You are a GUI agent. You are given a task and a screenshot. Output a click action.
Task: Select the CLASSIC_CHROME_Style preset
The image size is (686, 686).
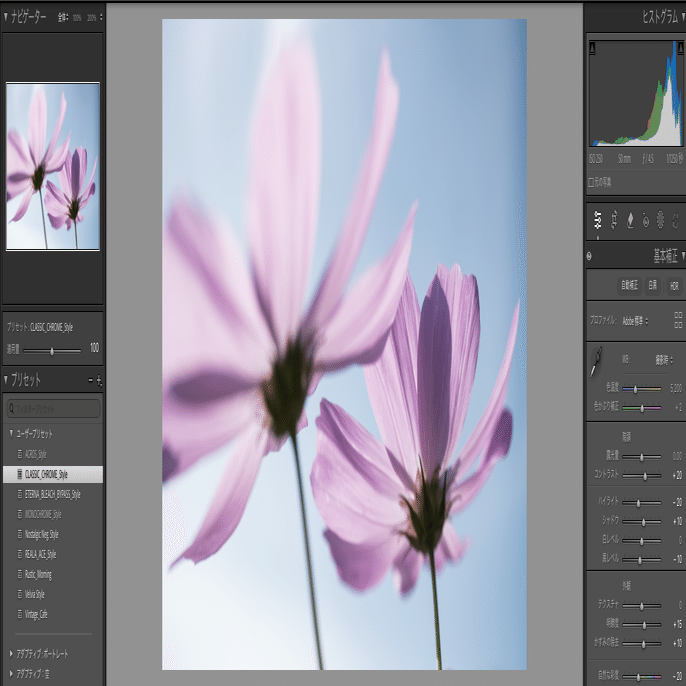(53, 474)
